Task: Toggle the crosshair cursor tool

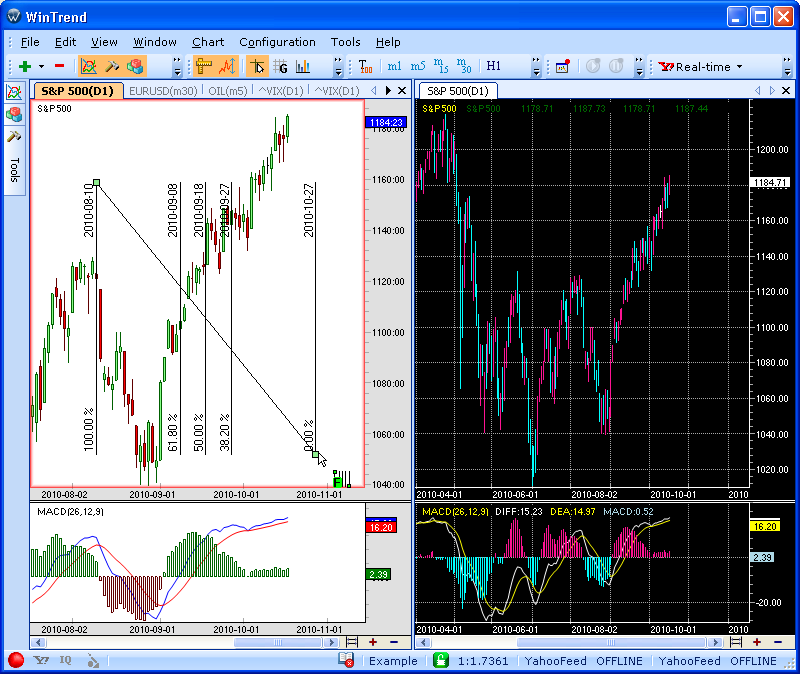Action: 257,66
